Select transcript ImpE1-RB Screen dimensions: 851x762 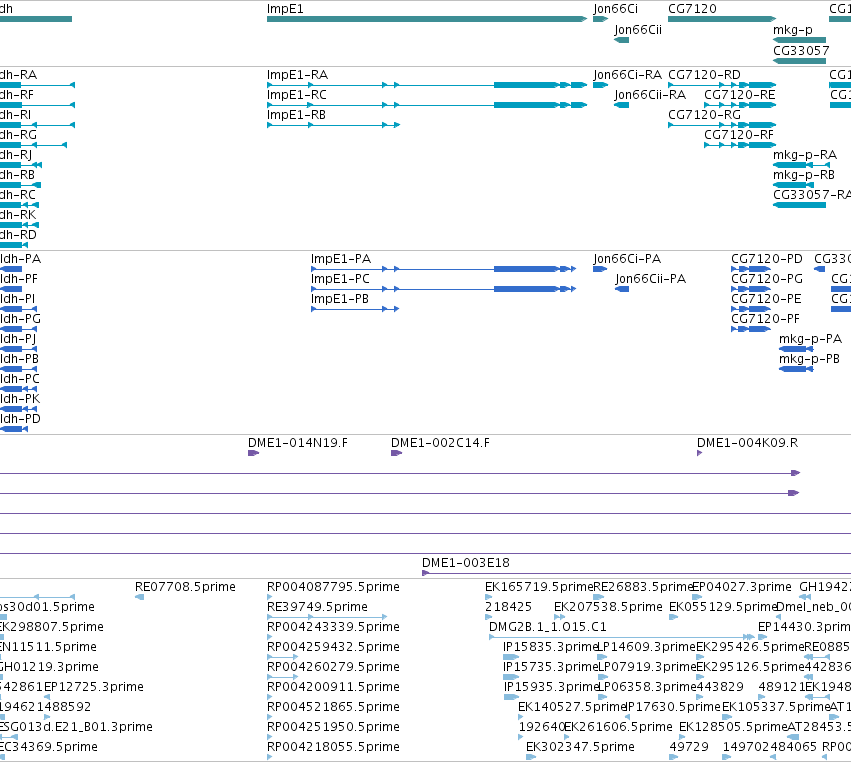[296, 115]
